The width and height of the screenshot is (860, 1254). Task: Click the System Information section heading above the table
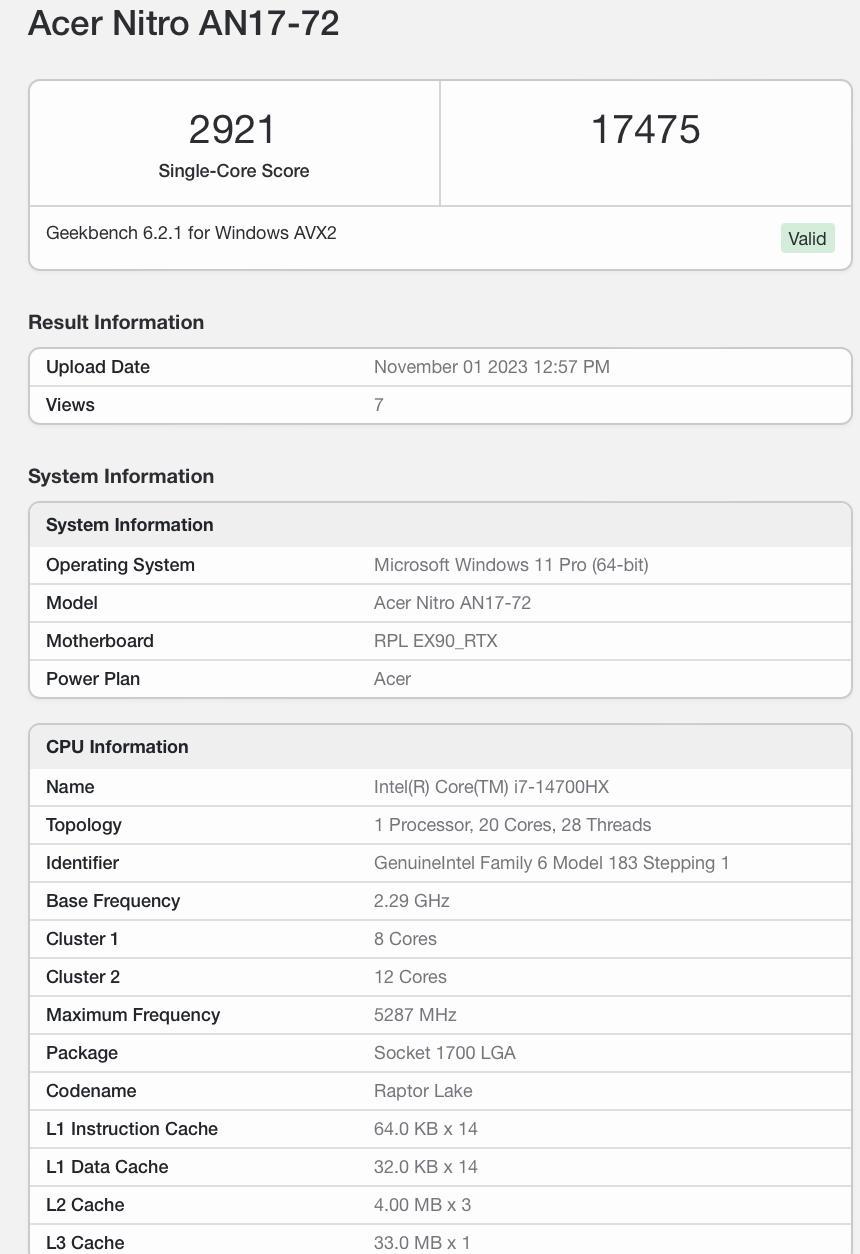click(x=121, y=476)
